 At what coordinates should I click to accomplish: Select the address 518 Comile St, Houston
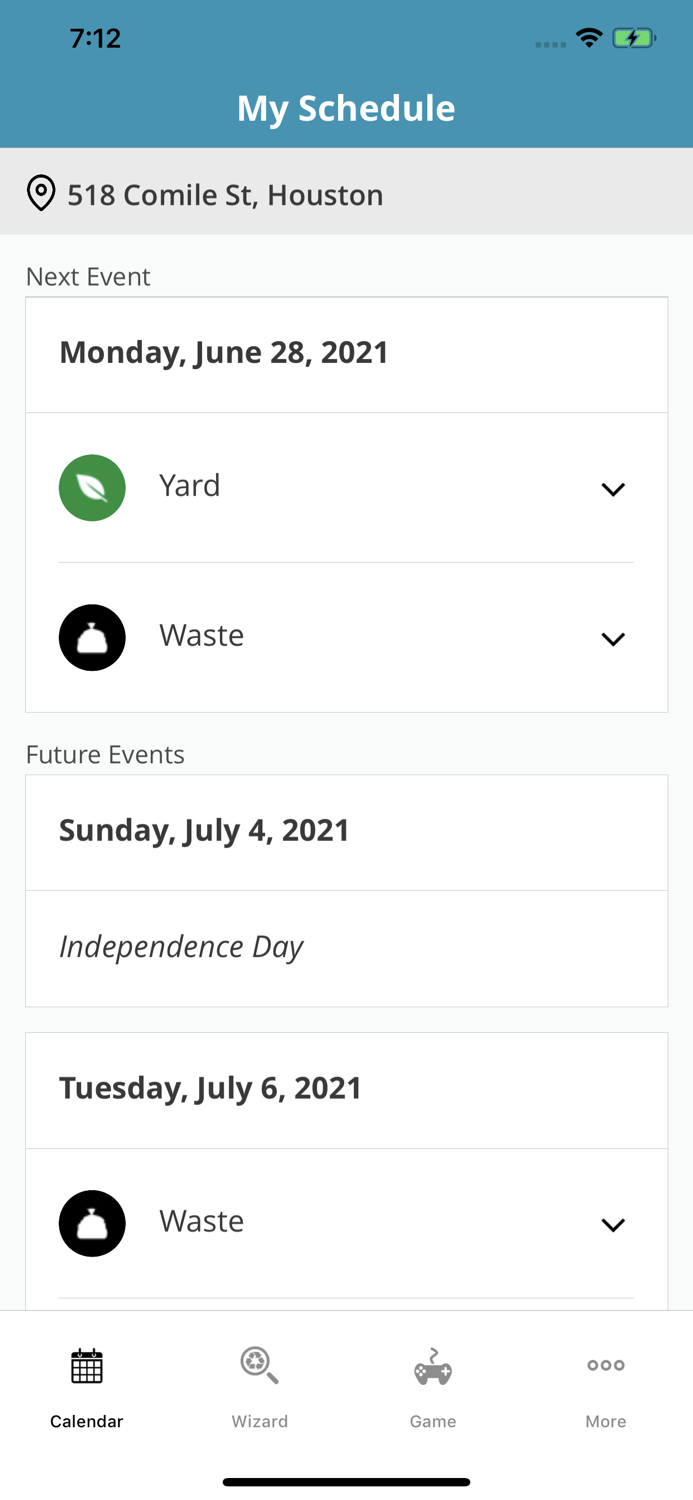tap(224, 195)
